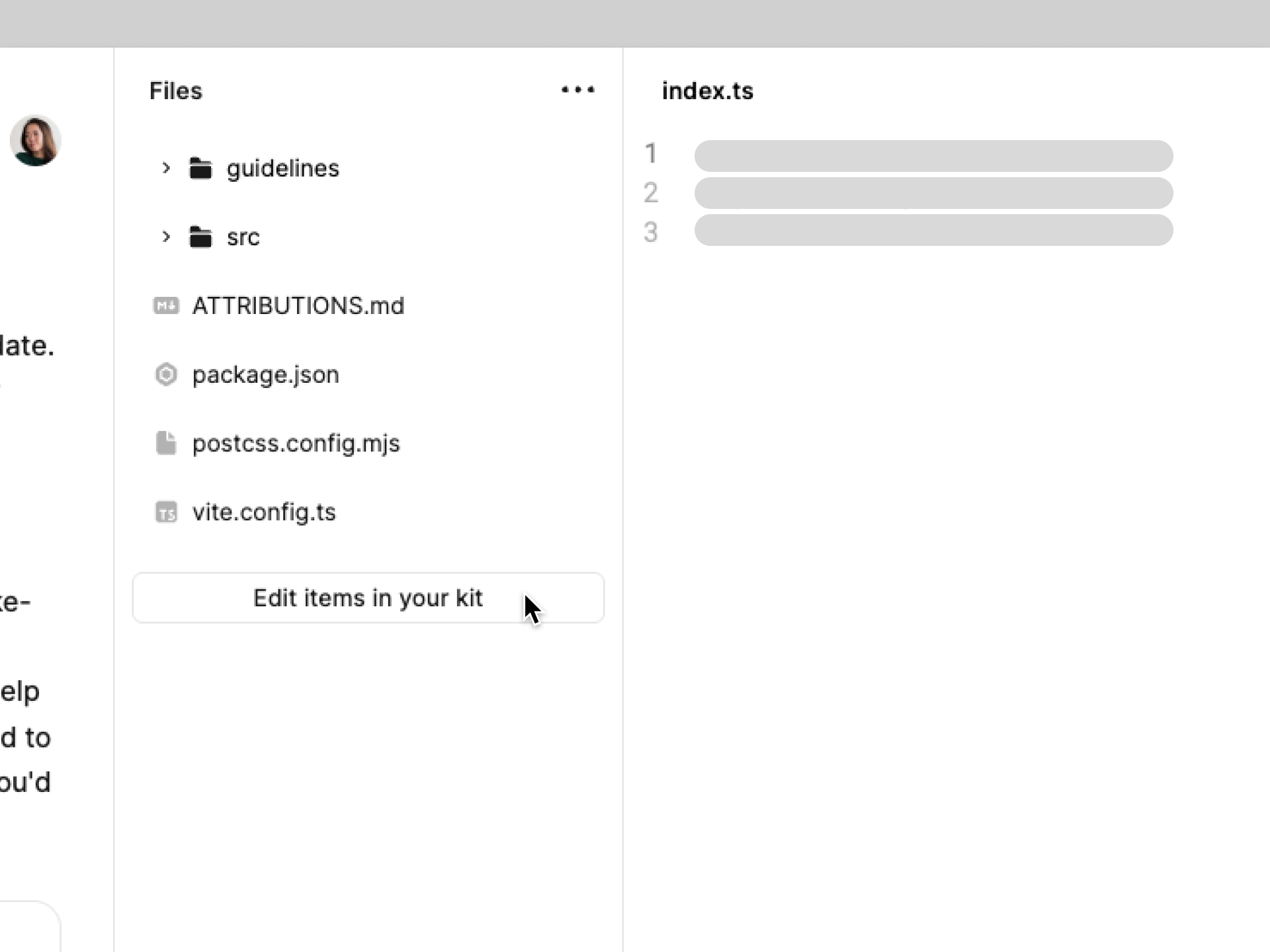
Task: Click the user profile avatar
Action: coord(36,140)
